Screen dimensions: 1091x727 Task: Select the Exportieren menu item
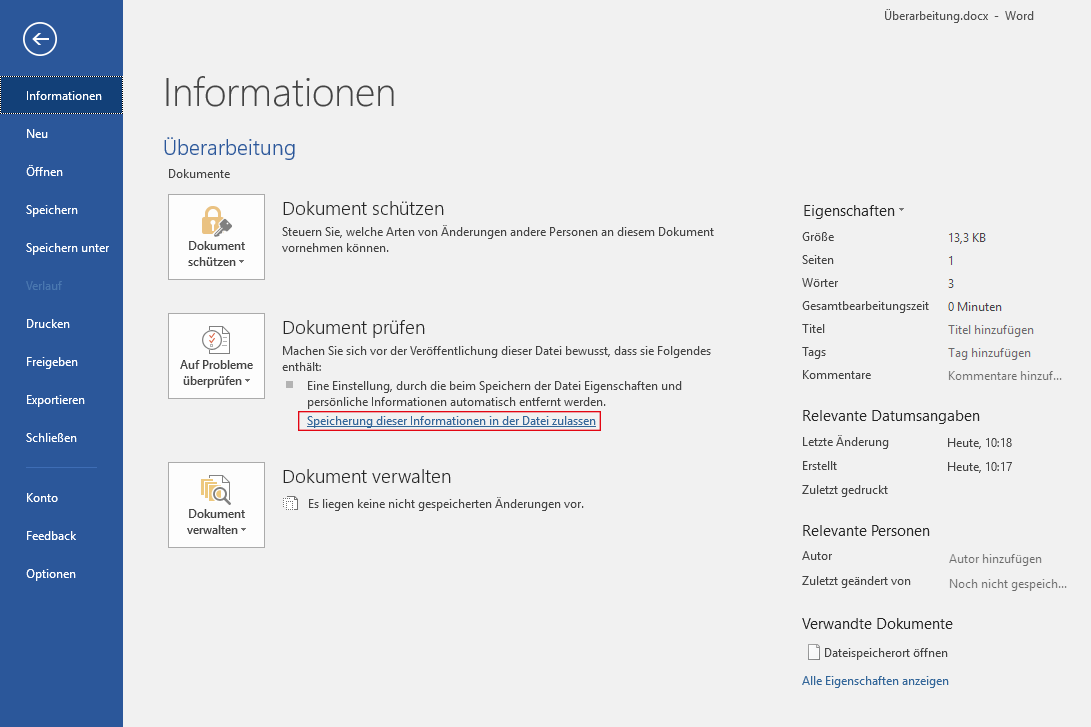point(62,400)
